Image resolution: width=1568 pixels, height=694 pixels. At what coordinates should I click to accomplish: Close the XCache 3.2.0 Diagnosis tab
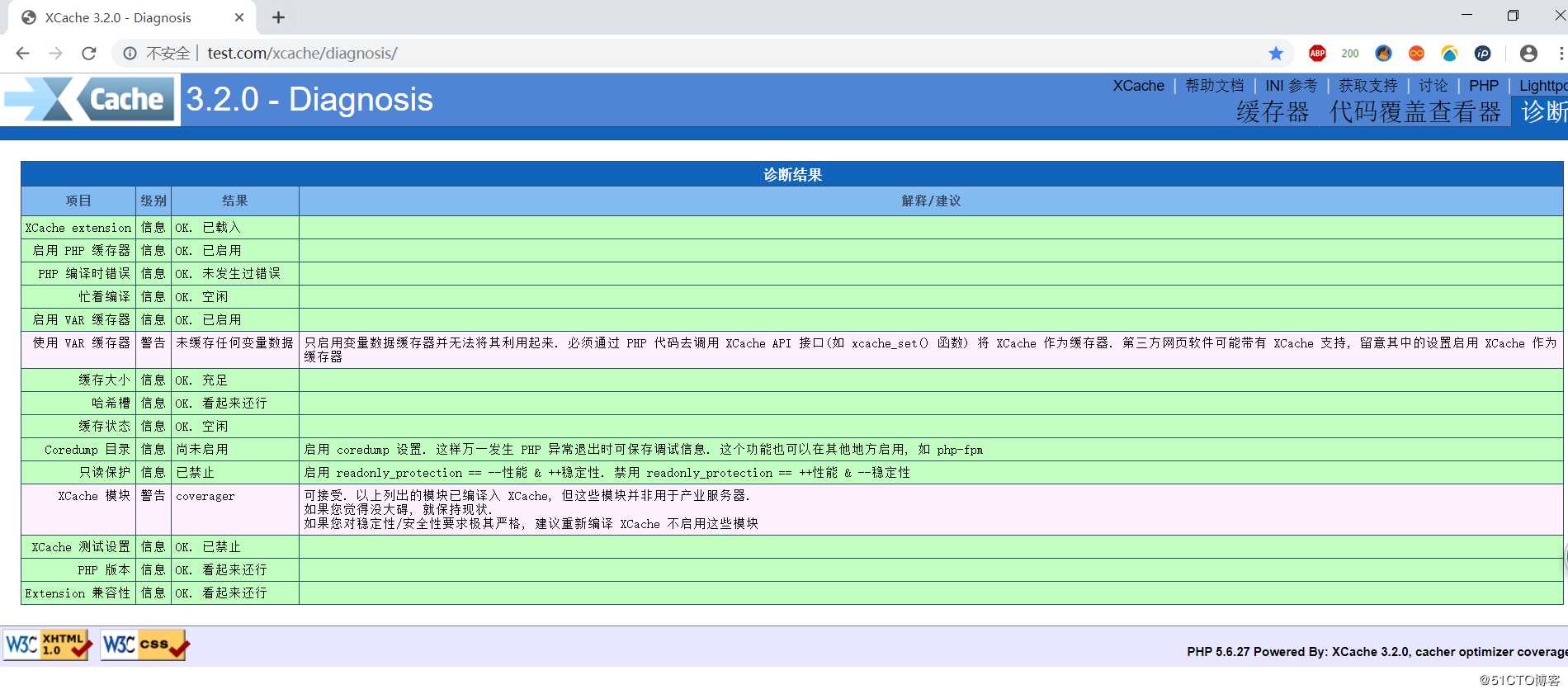[239, 17]
